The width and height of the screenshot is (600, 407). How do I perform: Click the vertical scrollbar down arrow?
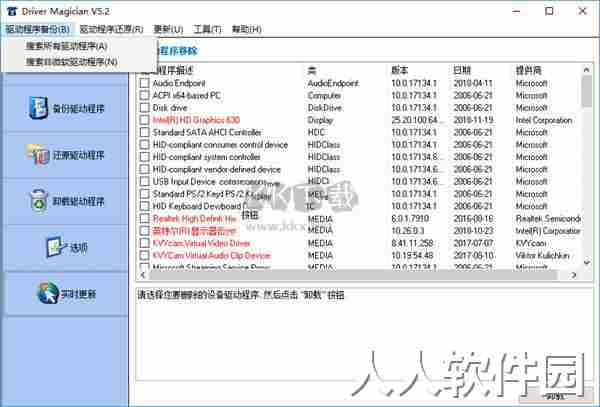586,262
